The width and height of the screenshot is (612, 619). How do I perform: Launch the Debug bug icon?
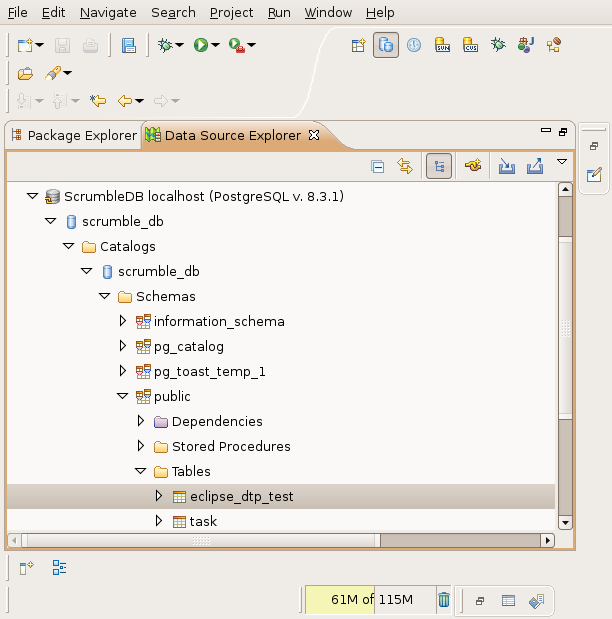(x=165, y=45)
